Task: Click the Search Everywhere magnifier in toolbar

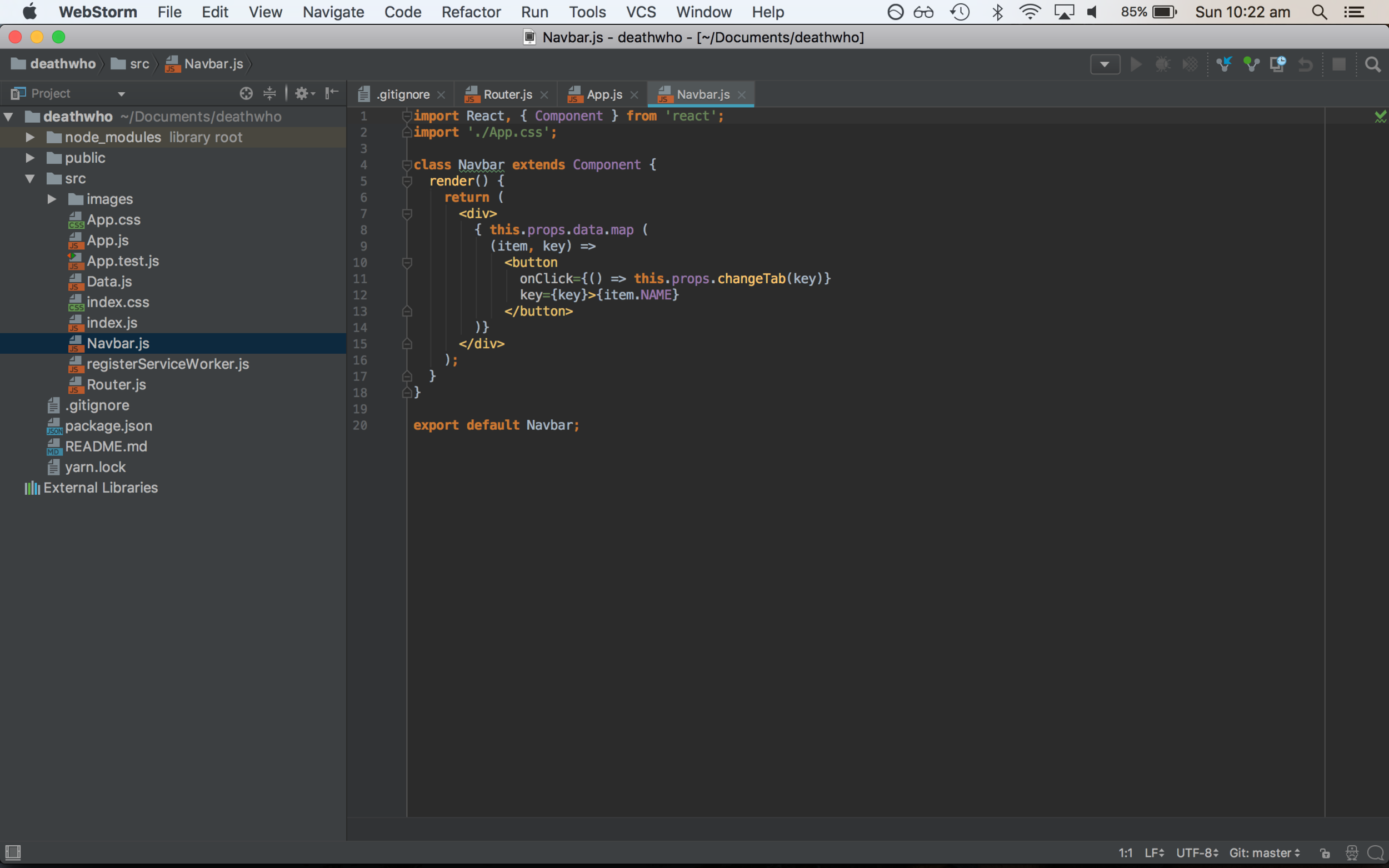Action: [1372, 64]
